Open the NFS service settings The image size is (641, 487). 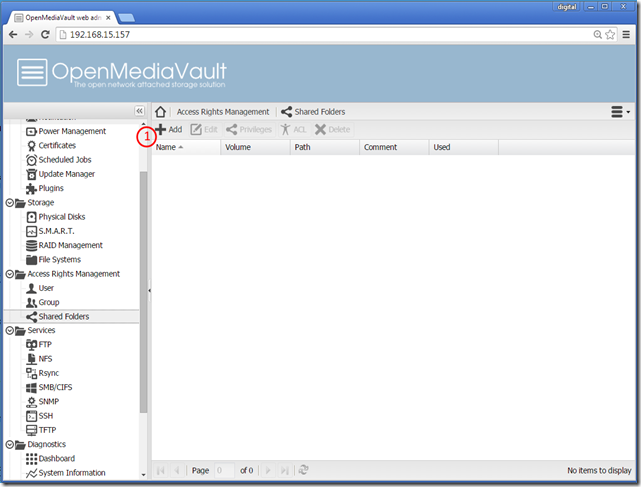pos(39,359)
